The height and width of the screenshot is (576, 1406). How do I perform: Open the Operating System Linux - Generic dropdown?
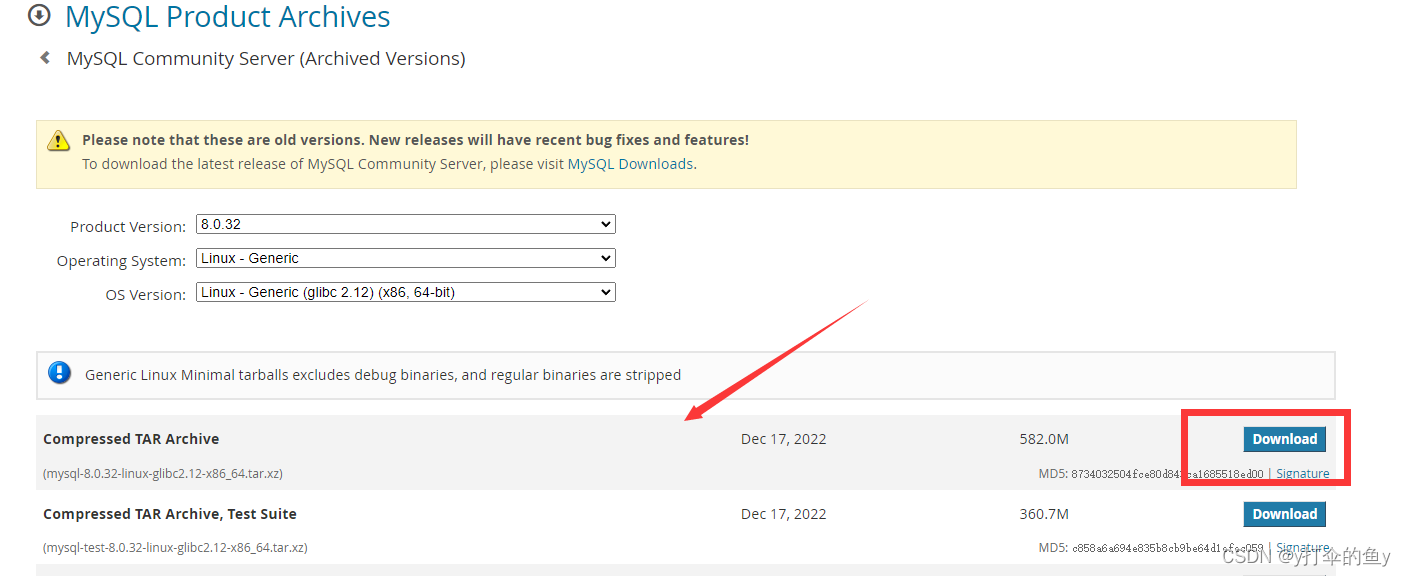point(406,259)
